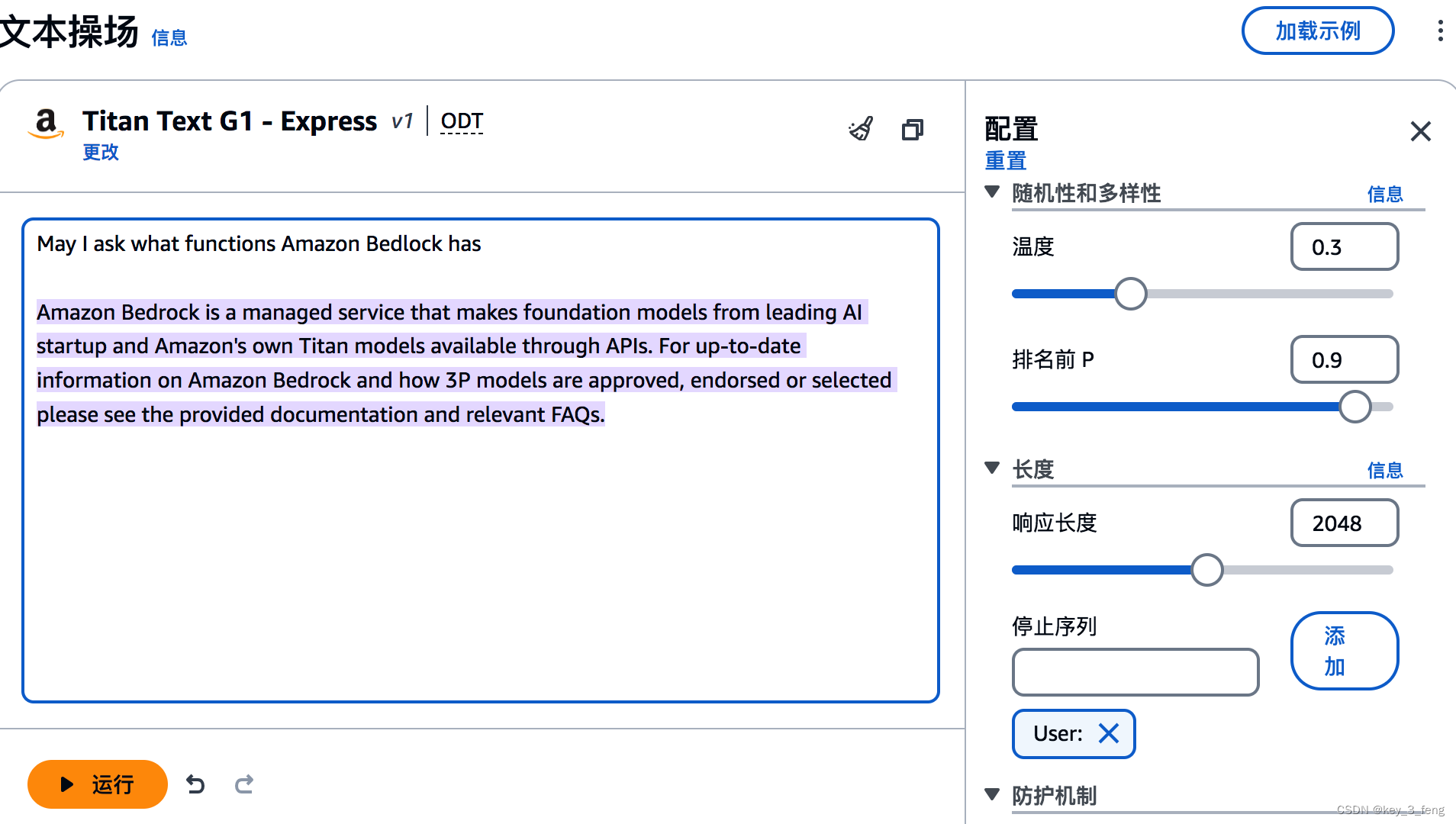Click the clear text broom icon
Viewport: 1456px width, 824px height.
coord(861,129)
